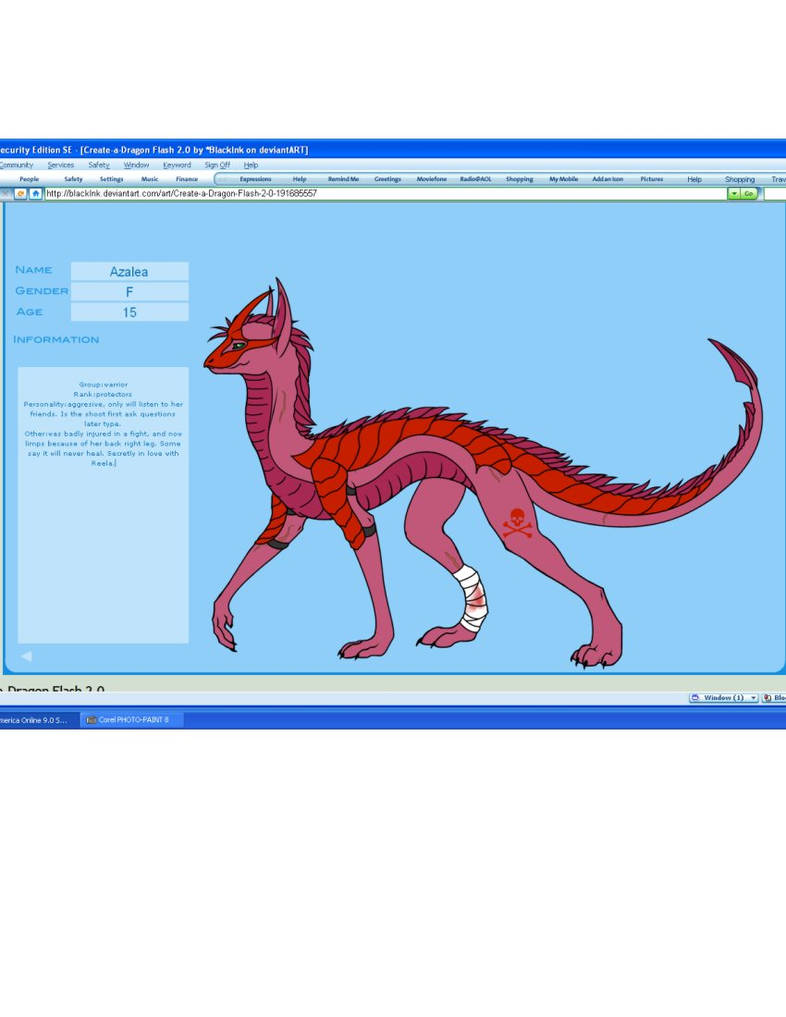Open the Keyword menu
This screenshot has width=786, height=1017.
pyautogui.click(x=177, y=165)
